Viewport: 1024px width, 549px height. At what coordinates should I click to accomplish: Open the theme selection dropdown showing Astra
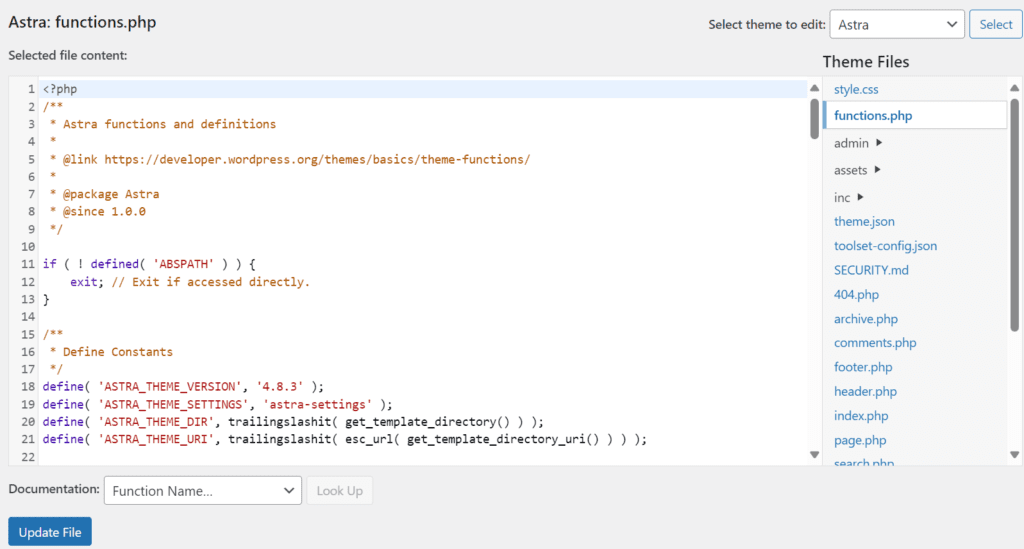[897, 24]
